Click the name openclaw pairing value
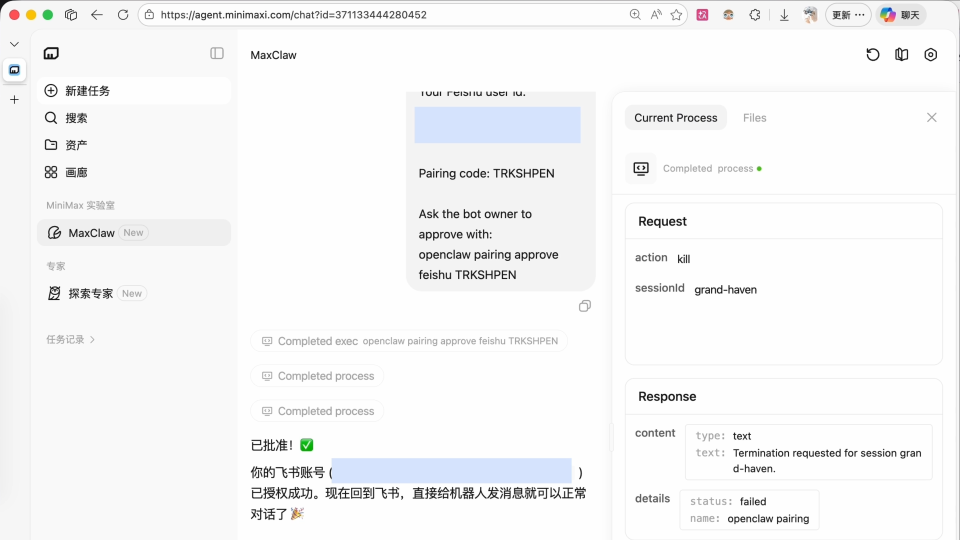Image resolution: width=960 pixels, height=540 pixels. 768,519
